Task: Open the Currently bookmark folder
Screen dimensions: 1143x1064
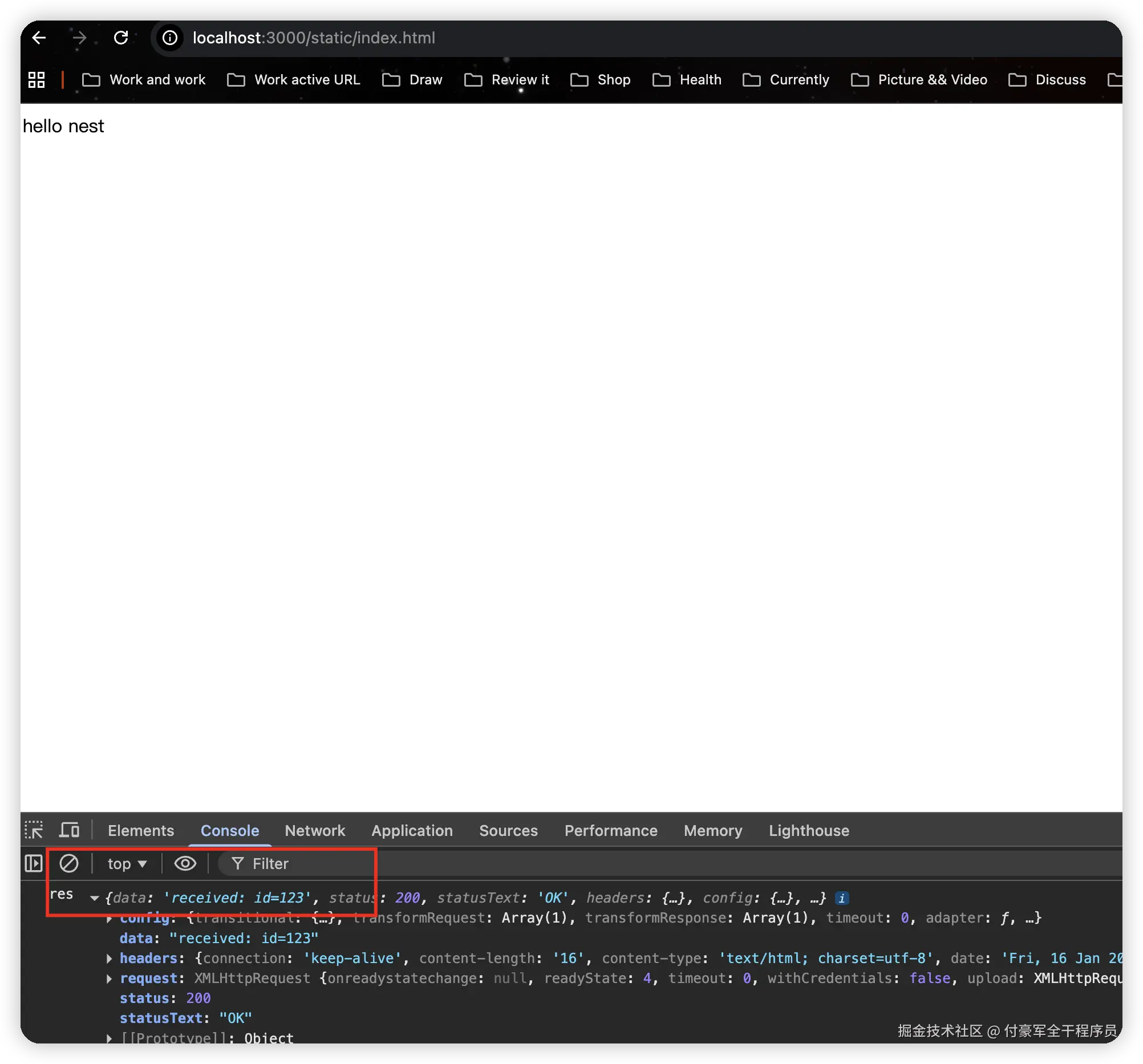Action: pyautogui.click(x=786, y=80)
